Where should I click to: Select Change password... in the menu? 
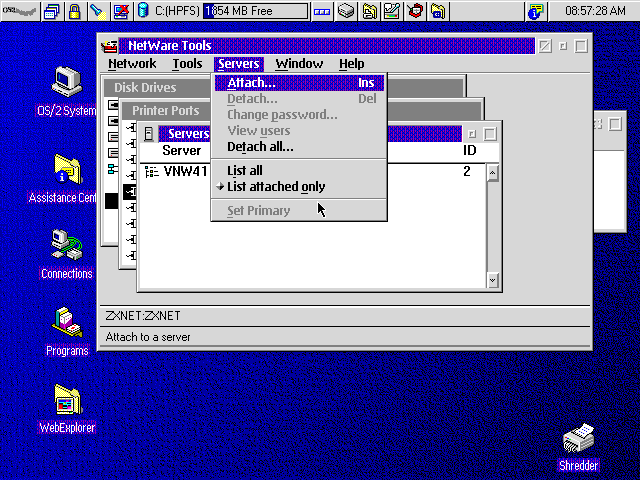[x=299, y=115]
